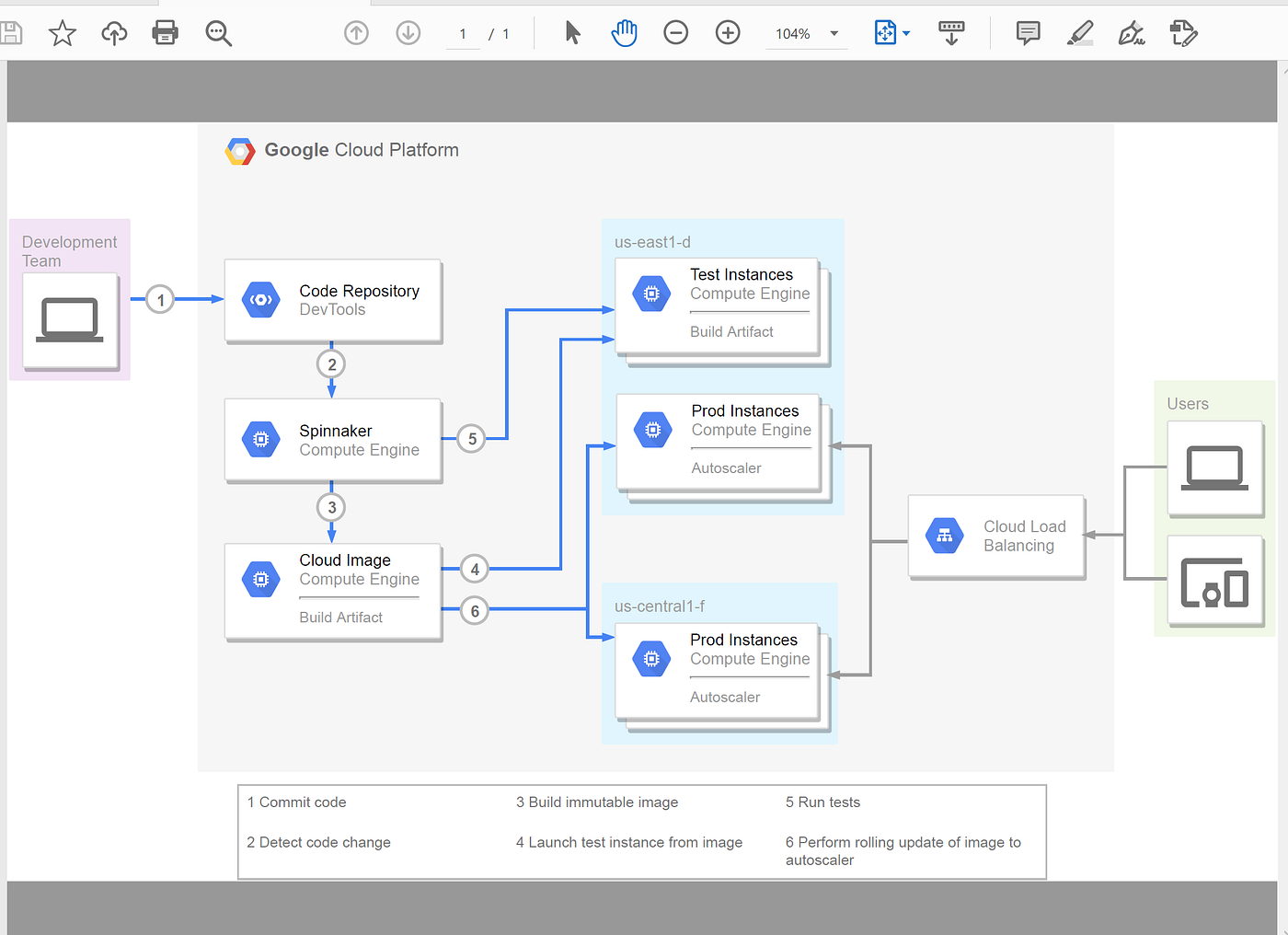This screenshot has height=935, width=1288.
Task: Add a comment with the note icon
Action: [1028, 34]
